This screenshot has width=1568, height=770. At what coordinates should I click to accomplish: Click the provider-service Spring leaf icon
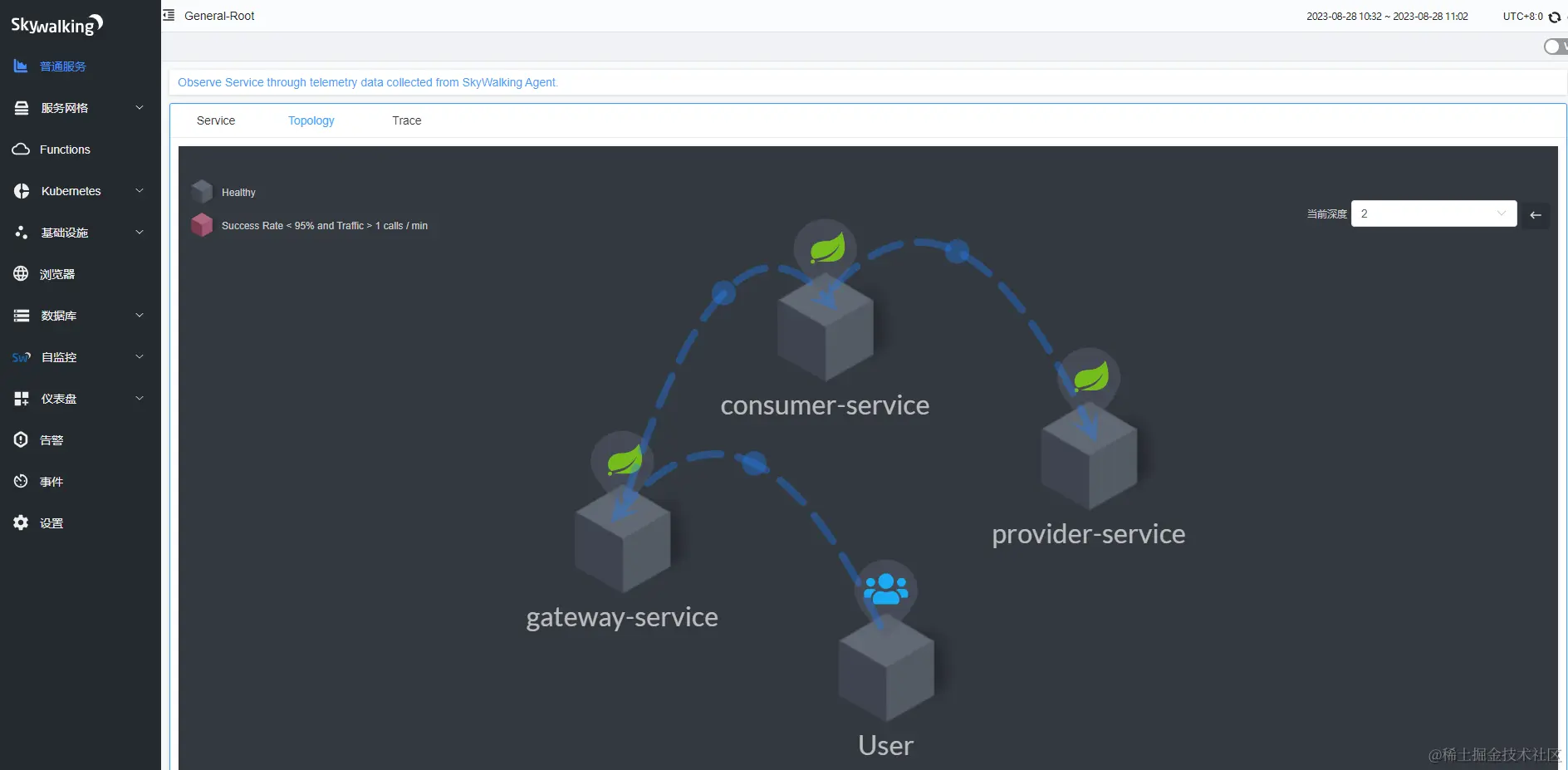1090,379
